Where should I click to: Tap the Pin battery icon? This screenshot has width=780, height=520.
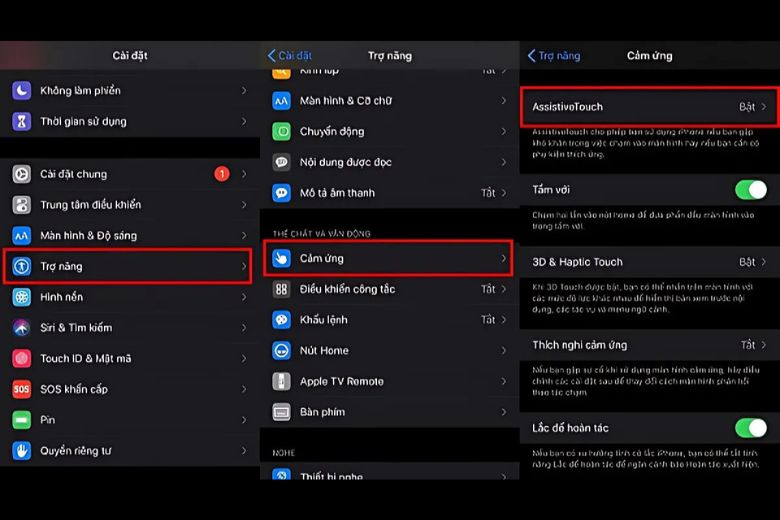21,420
